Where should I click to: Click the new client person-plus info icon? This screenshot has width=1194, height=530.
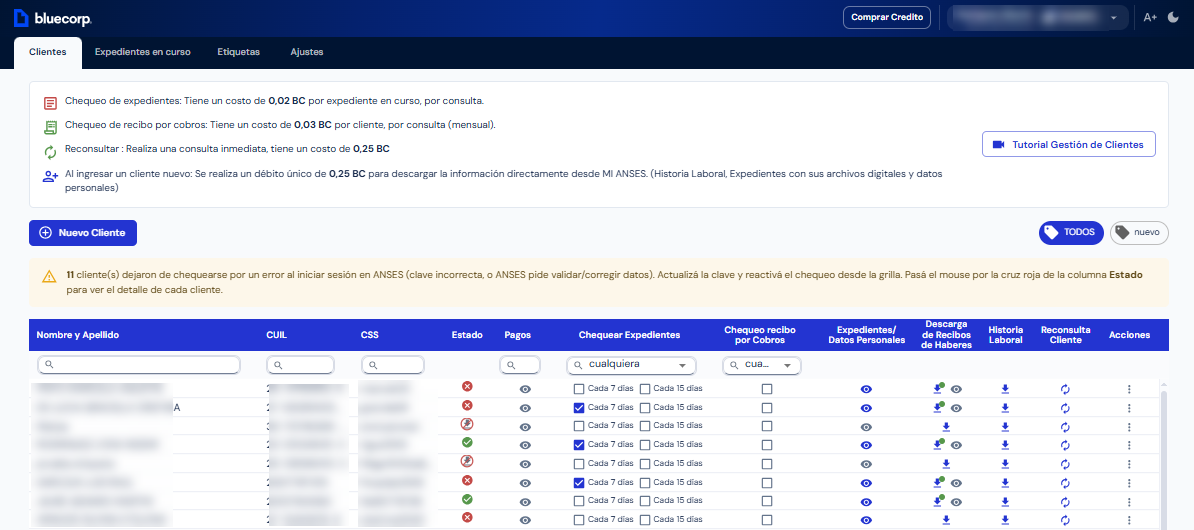(50, 177)
